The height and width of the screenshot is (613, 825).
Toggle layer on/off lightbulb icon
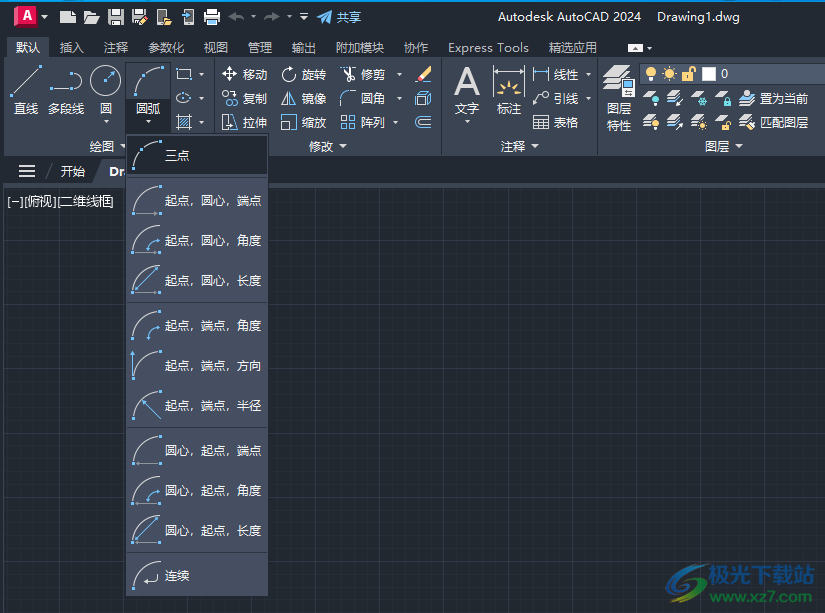point(651,74)
